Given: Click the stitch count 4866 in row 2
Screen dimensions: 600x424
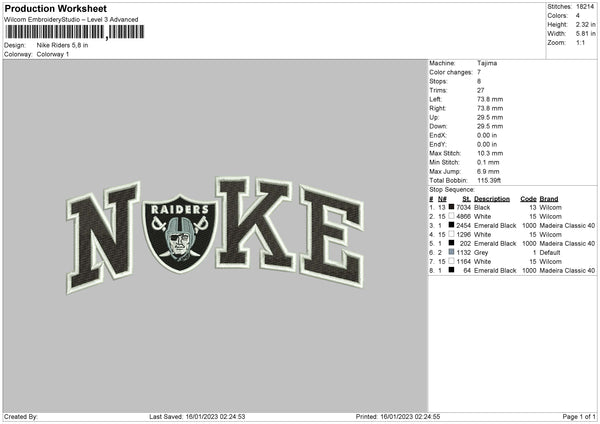Looking at the screenshot, I should pos(463,217).
